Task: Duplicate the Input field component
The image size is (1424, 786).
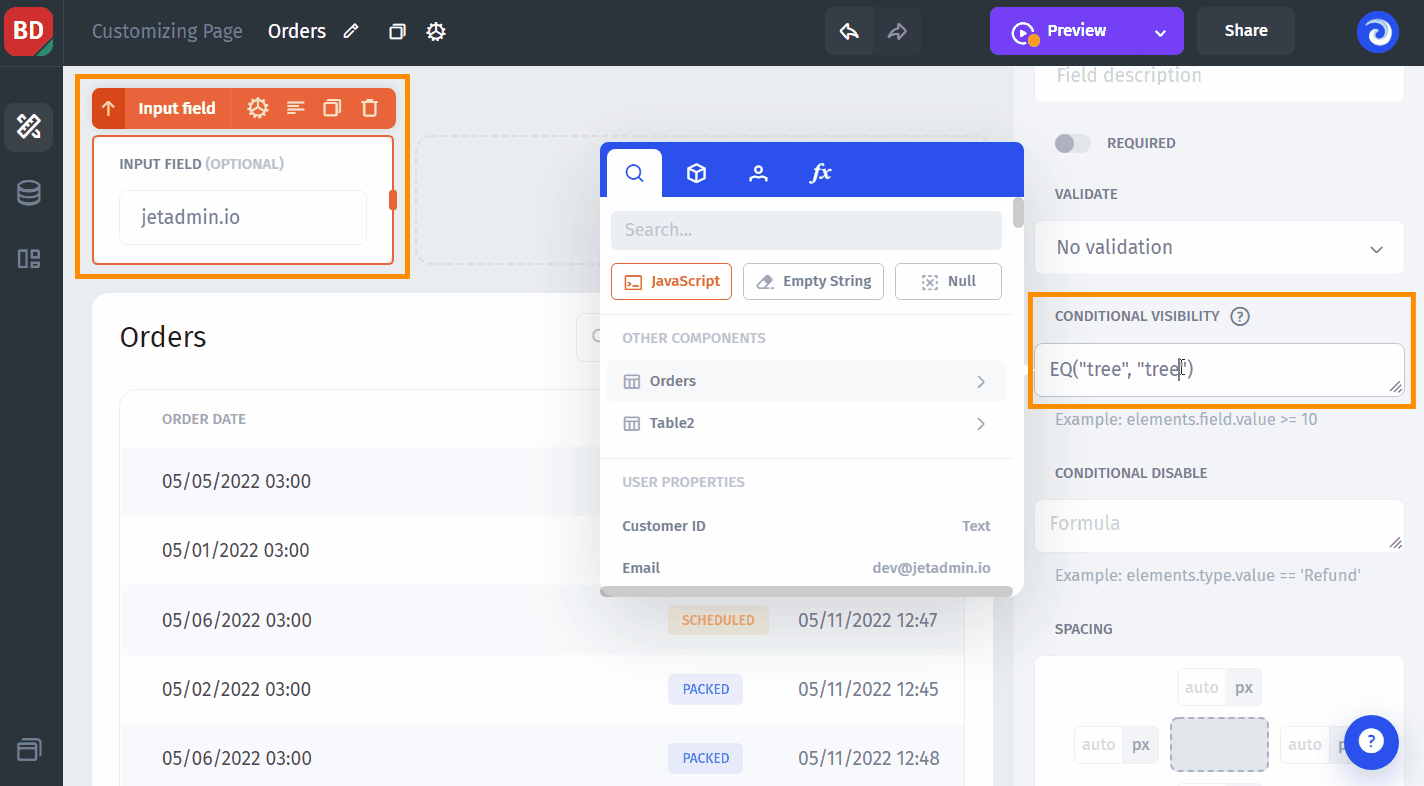Action: (332, 108)
